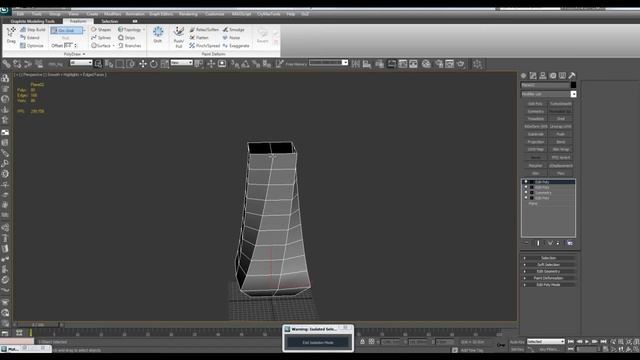Viewport: 640px width, 360px height.
Task: Click Exit Isolation Mode button
Action: [318, 342]
